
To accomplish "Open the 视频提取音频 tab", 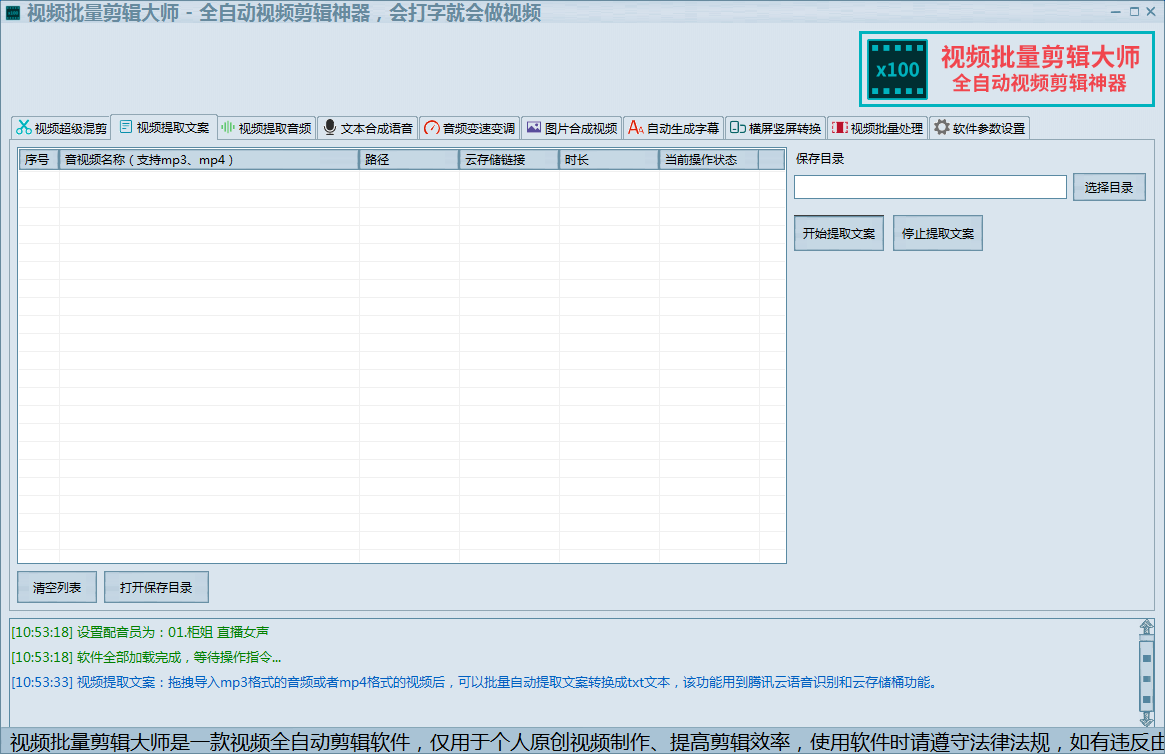I will (267, 128).
